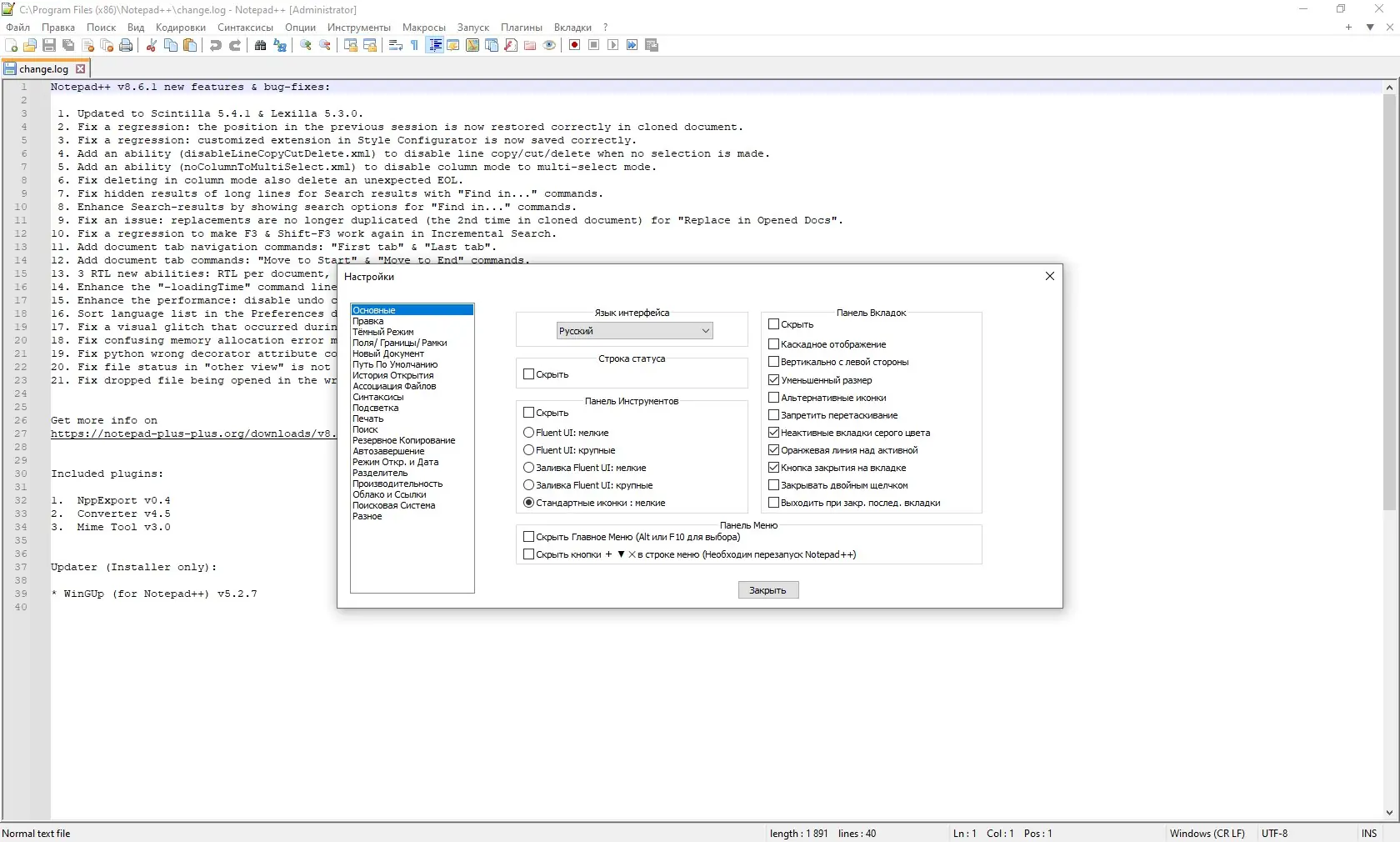Viewport: 1400px width, 842px height.
Task: Open the Replace tool icon
Action: point(280,45)
